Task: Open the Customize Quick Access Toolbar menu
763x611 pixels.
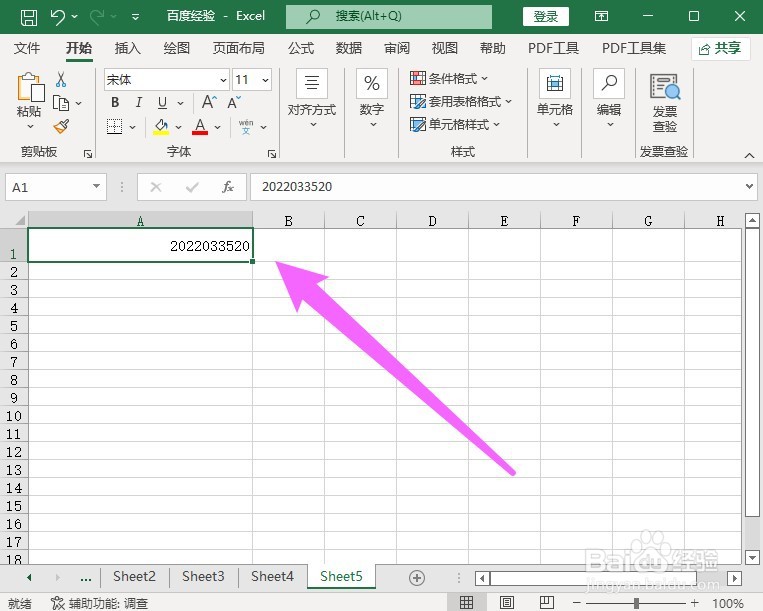Action: click(x=136, y=18)
